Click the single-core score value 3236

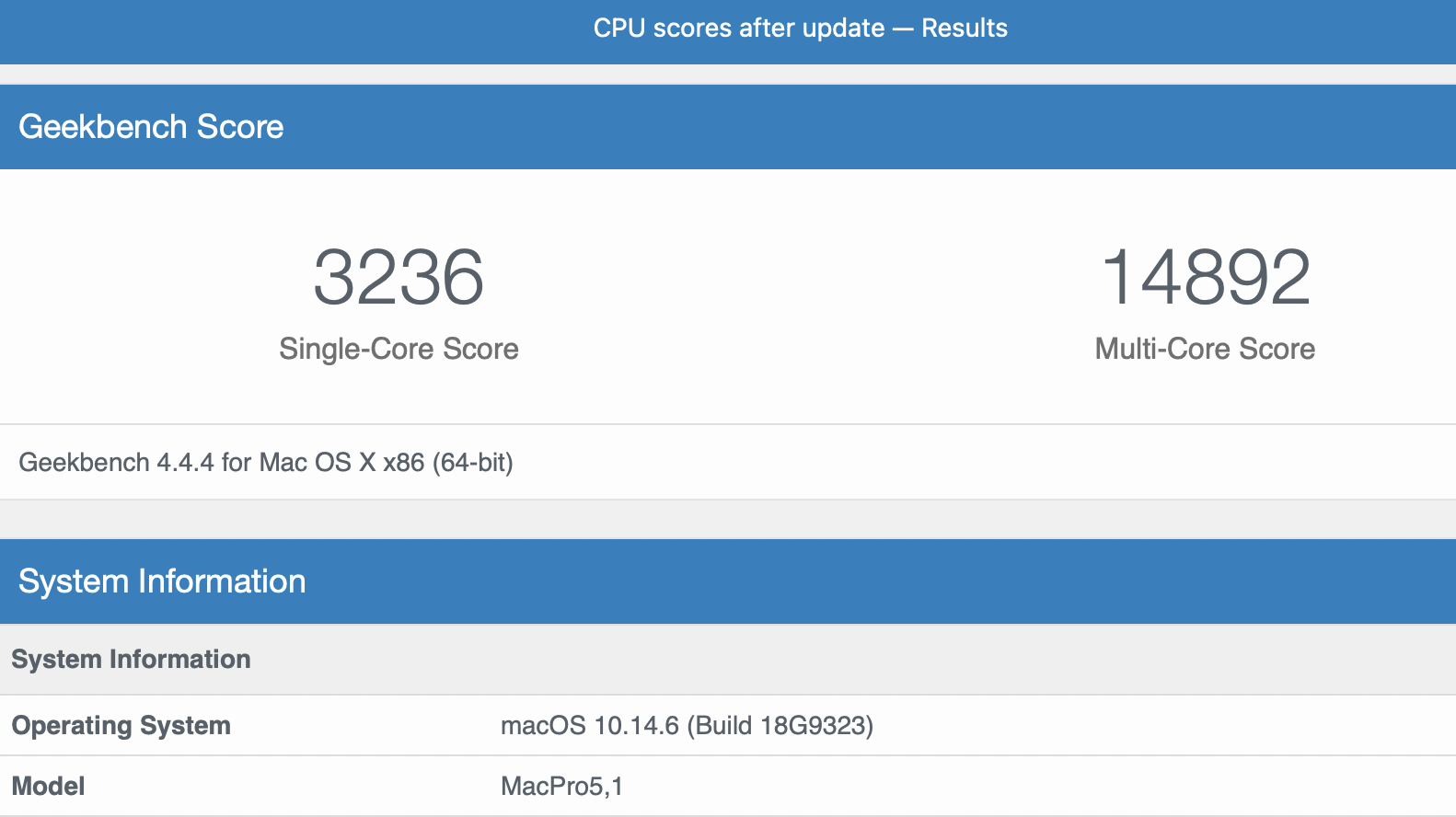399,277
